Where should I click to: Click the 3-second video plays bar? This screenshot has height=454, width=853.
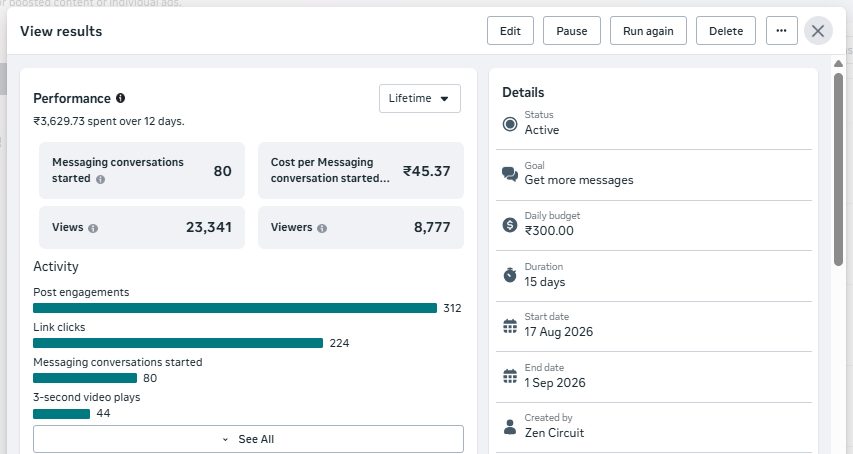[61, 414]
